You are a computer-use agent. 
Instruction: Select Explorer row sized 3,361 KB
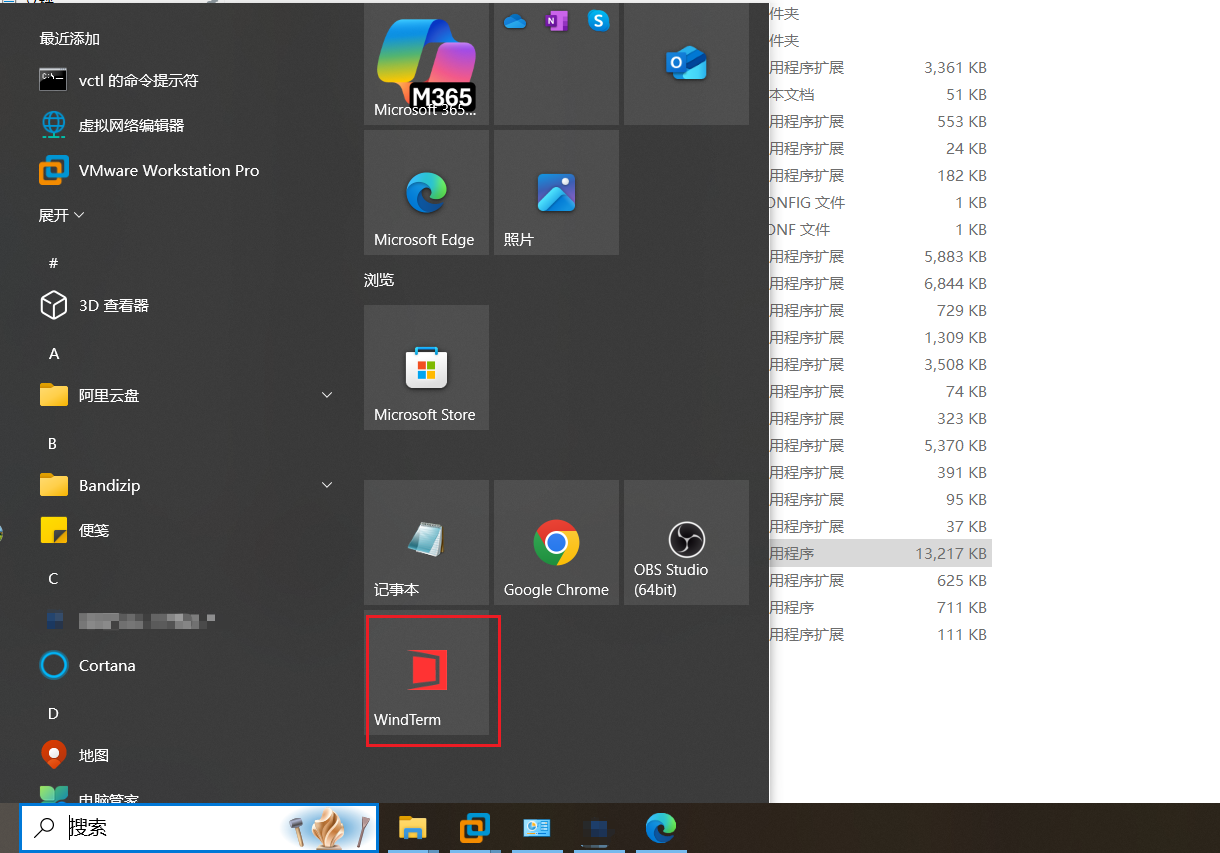880,68
